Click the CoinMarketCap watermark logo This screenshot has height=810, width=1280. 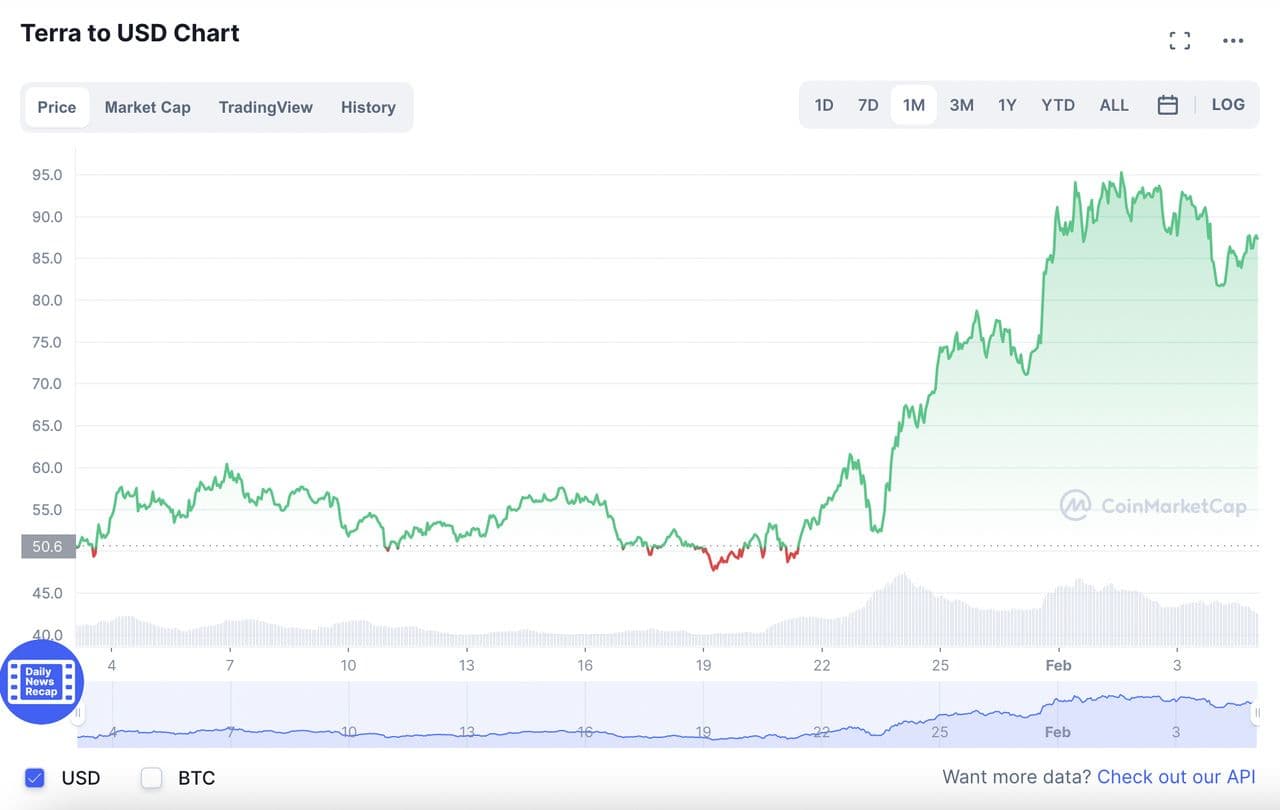click(x=1153, y=506)
